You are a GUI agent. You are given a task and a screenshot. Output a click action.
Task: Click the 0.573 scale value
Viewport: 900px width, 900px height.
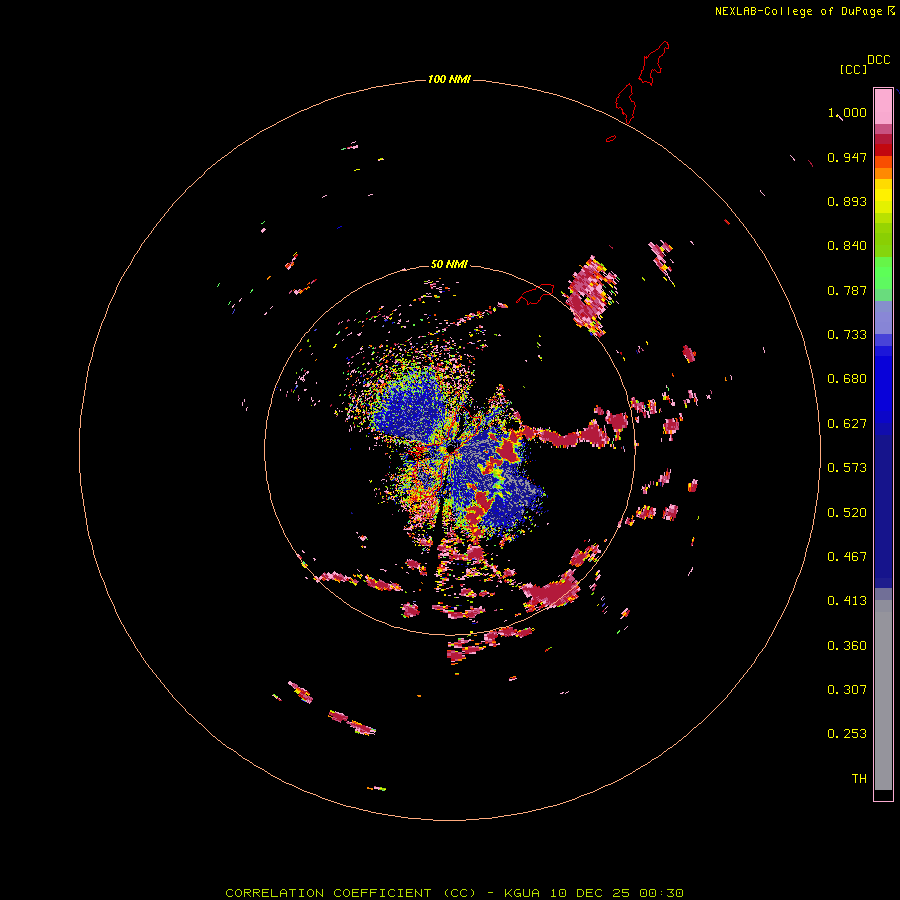click(847, 468)
